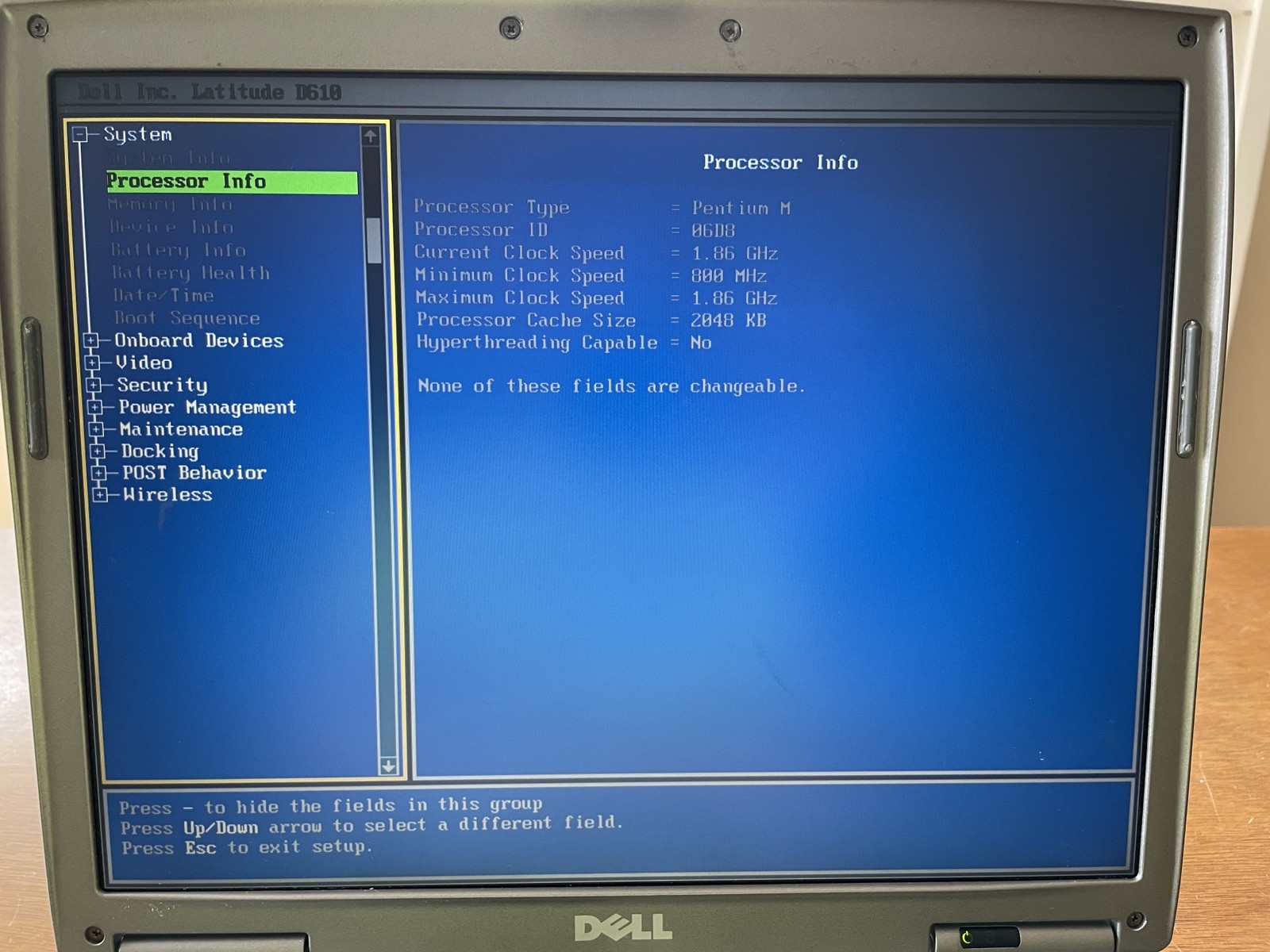
Task: Expand the Onboard Devices plus box
Action: 91,341
